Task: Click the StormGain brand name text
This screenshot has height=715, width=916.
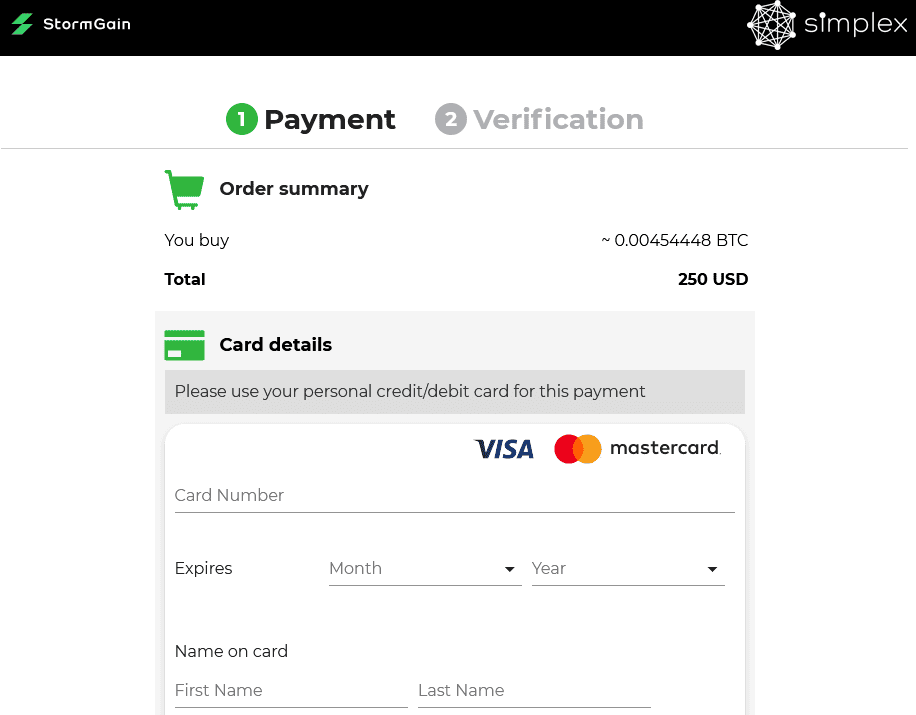Action: pos(87,24)
